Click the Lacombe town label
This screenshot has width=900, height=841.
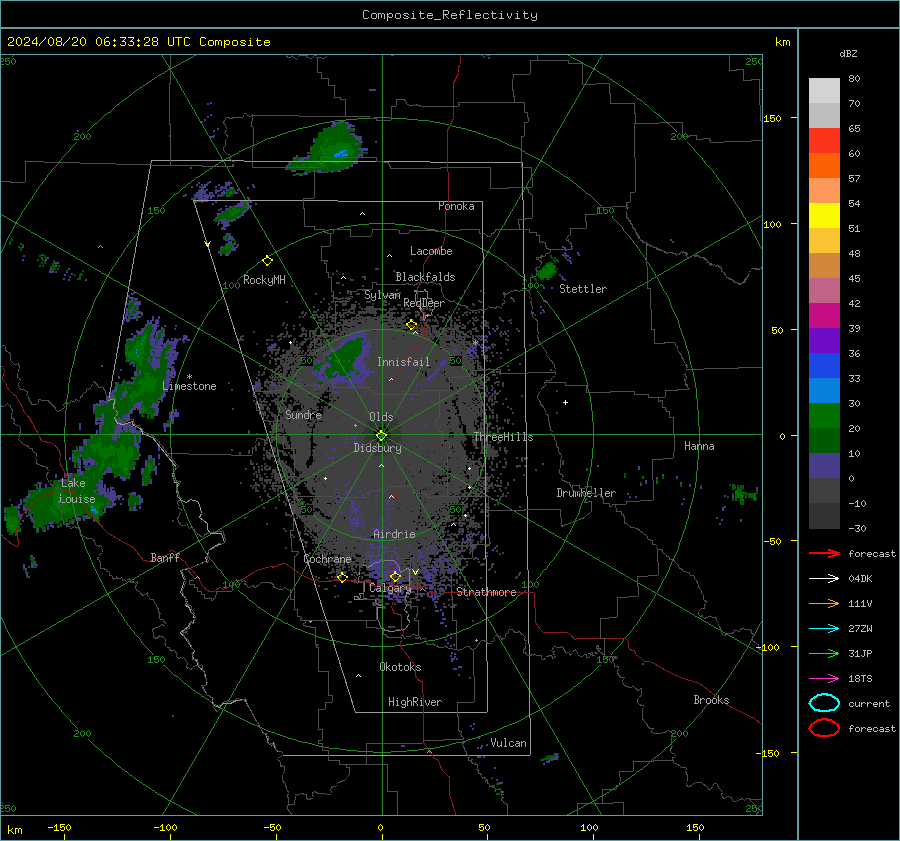(431, 251)
